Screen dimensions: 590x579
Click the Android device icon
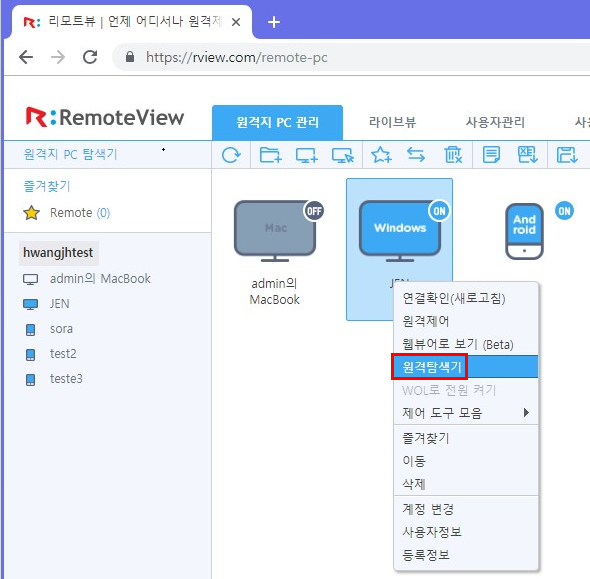(x=524, y=231)
